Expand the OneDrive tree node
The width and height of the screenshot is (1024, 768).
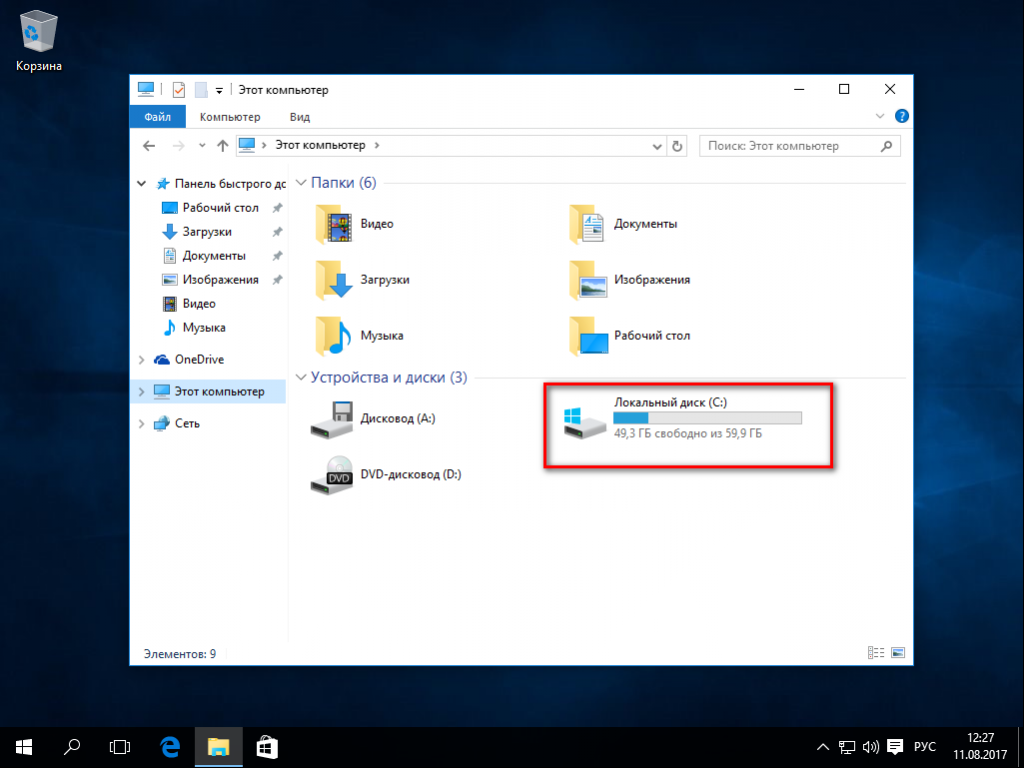pyautogui.click(x=140, y=360)
